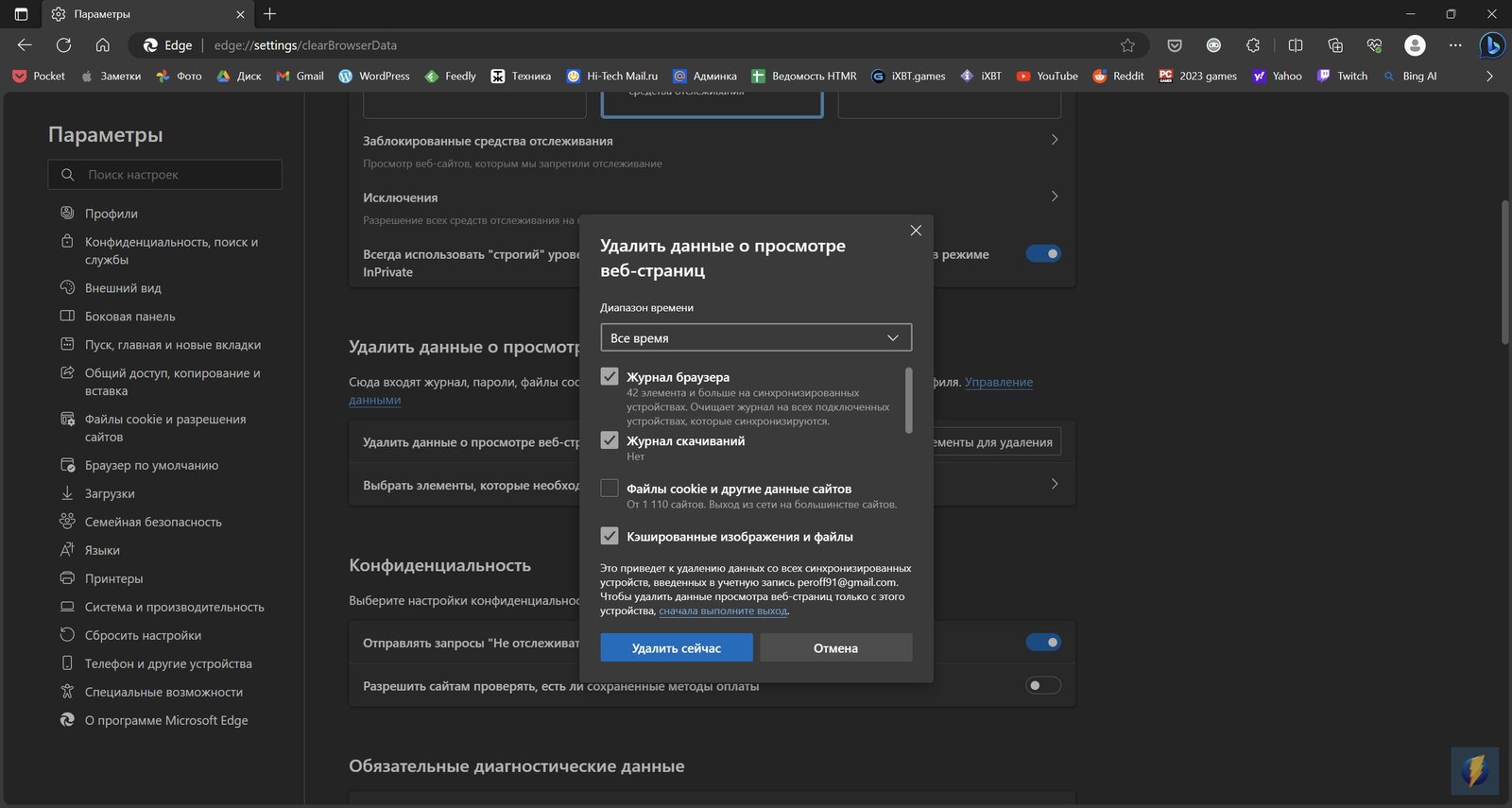Open the tab actions menu icon
The width and height of the screenshot is (1512, 808).
pyautogui.click(x=21, y=14)
